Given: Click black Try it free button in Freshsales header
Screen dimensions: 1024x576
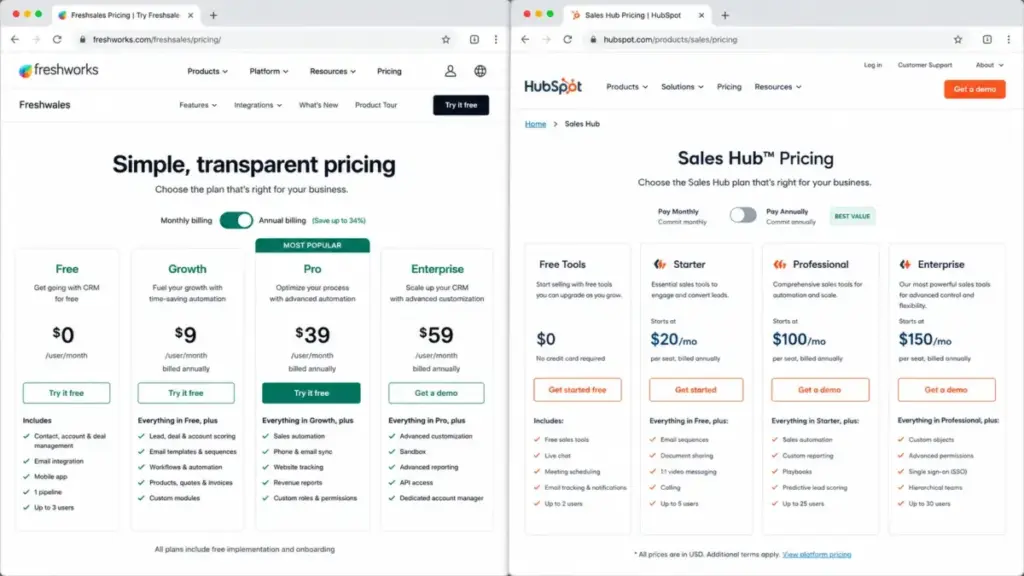Looking at the screenshot, I should point(461,105).
